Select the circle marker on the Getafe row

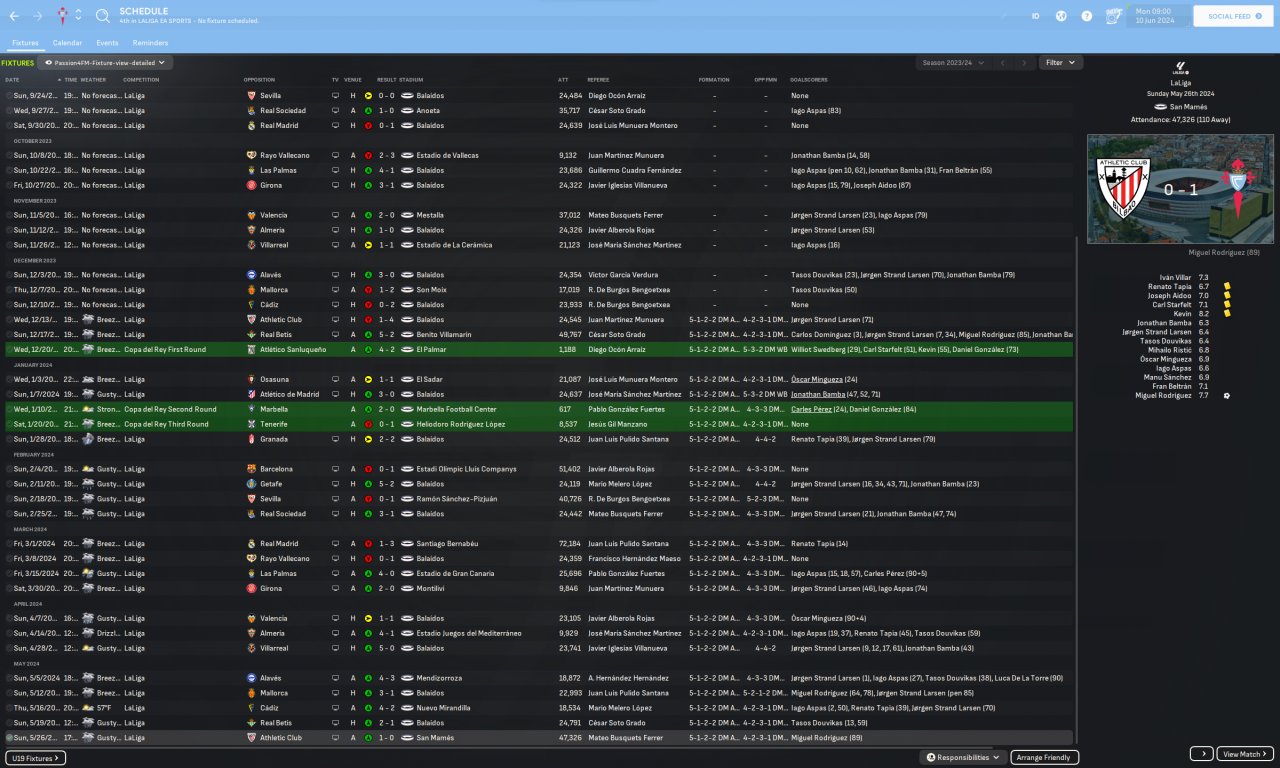click(x=10, y=484)
